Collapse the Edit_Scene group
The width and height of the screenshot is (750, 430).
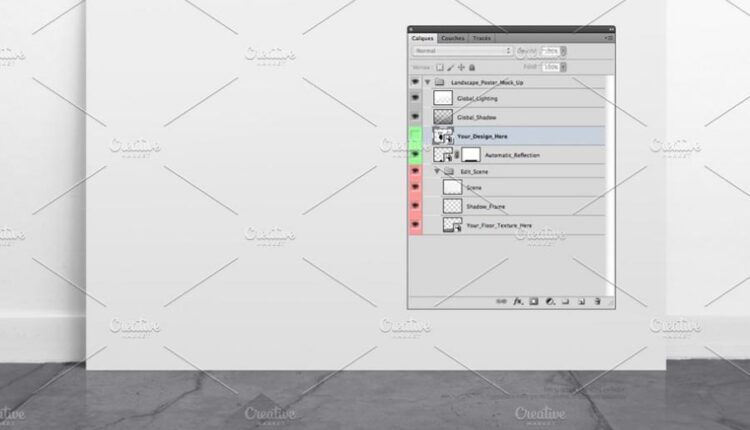click(x=437, y=171)
